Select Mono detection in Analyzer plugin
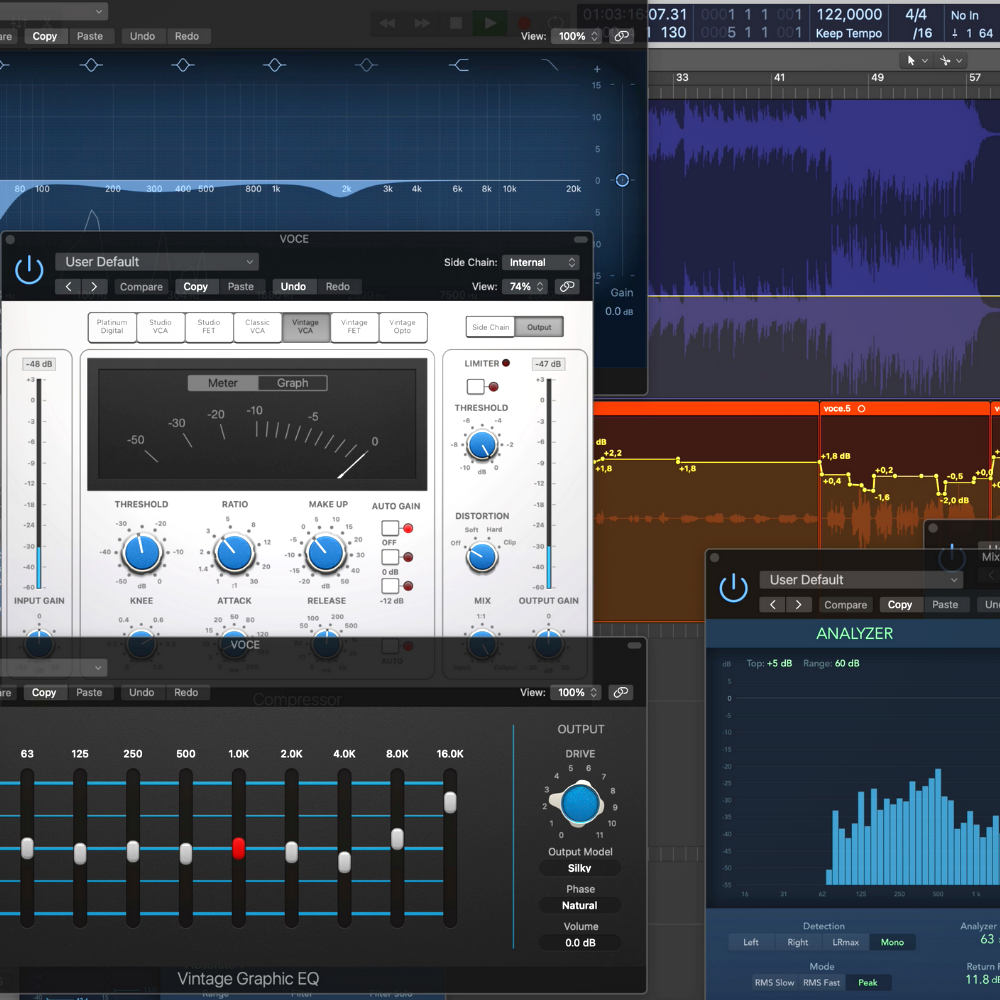This screenshot has height=1000, width=1000. click(x=892, y=942)
